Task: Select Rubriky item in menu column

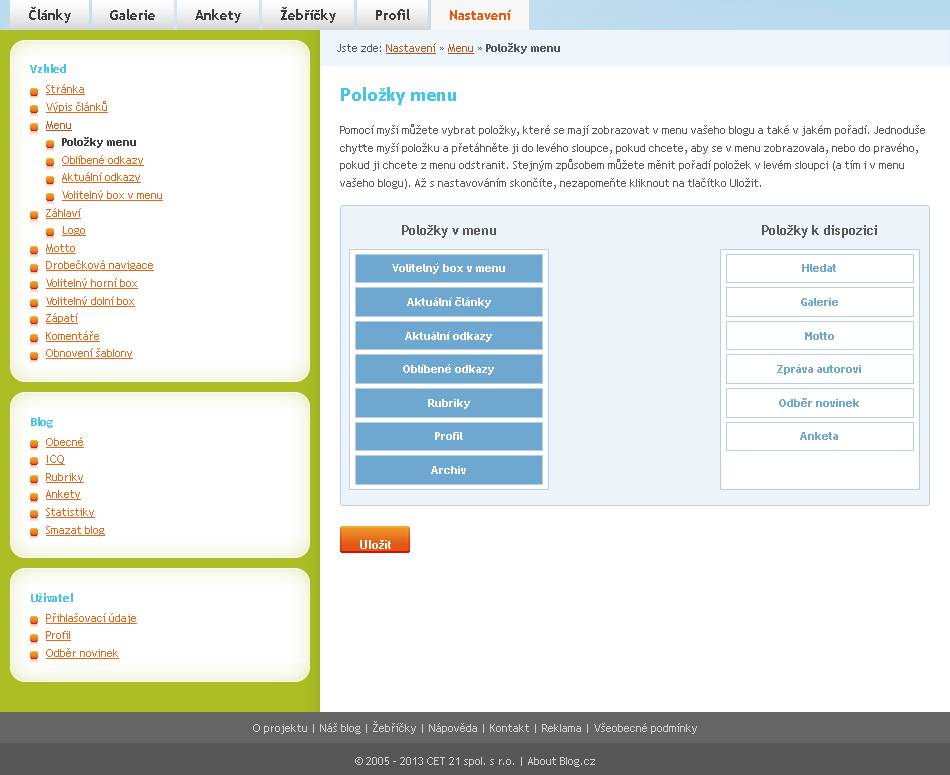Action: (x=448, y=403)
